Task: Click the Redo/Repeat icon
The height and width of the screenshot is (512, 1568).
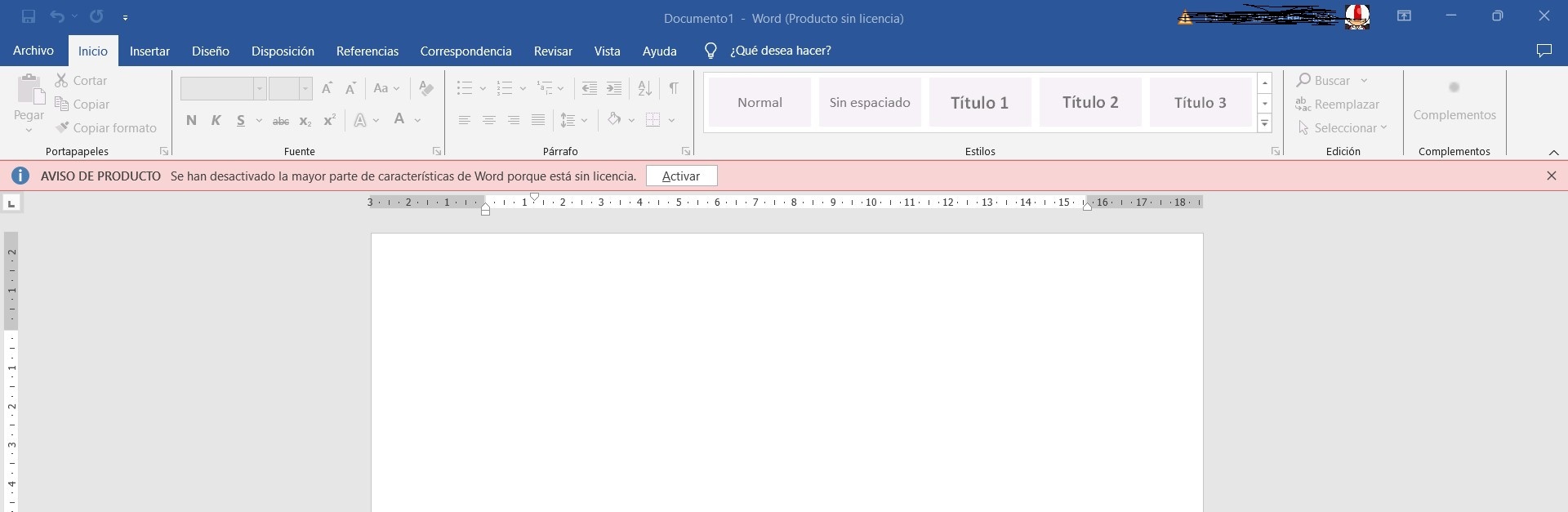Action: pyautogui.click(x=96, y=16)
